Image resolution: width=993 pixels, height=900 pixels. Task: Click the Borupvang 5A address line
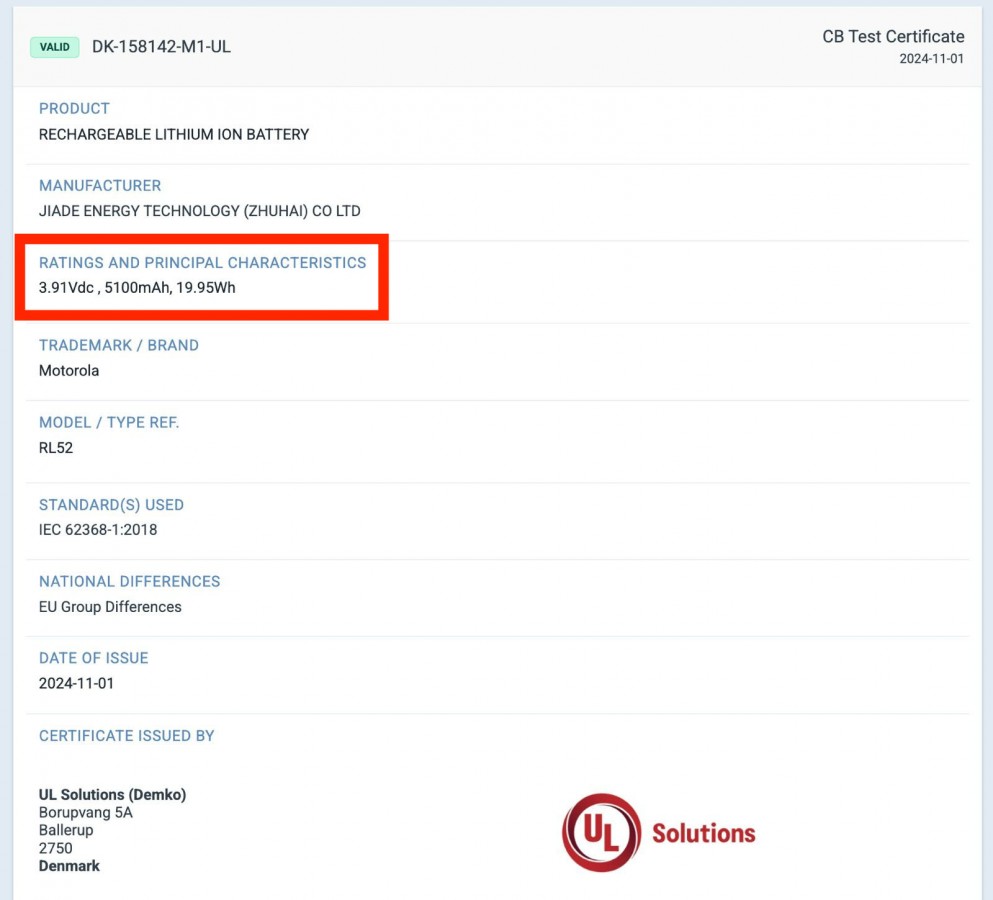coord(85,813)
